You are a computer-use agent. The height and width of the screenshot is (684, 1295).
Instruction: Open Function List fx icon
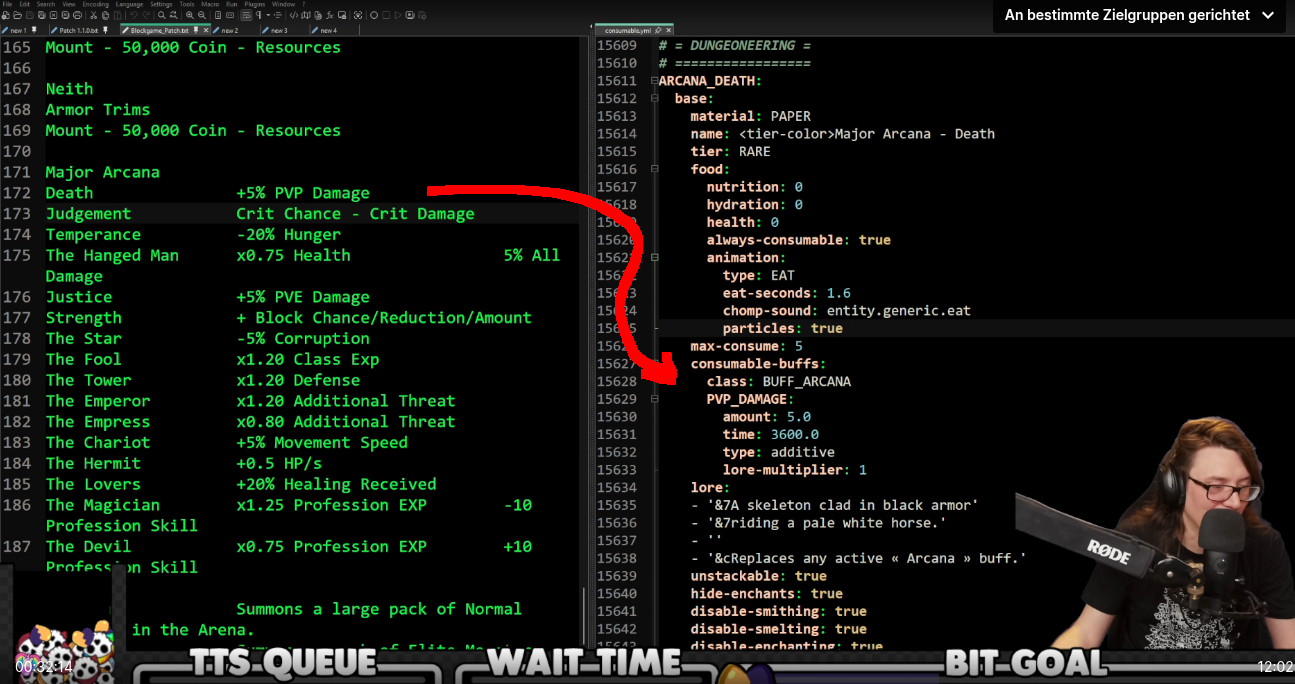[330, 15]
